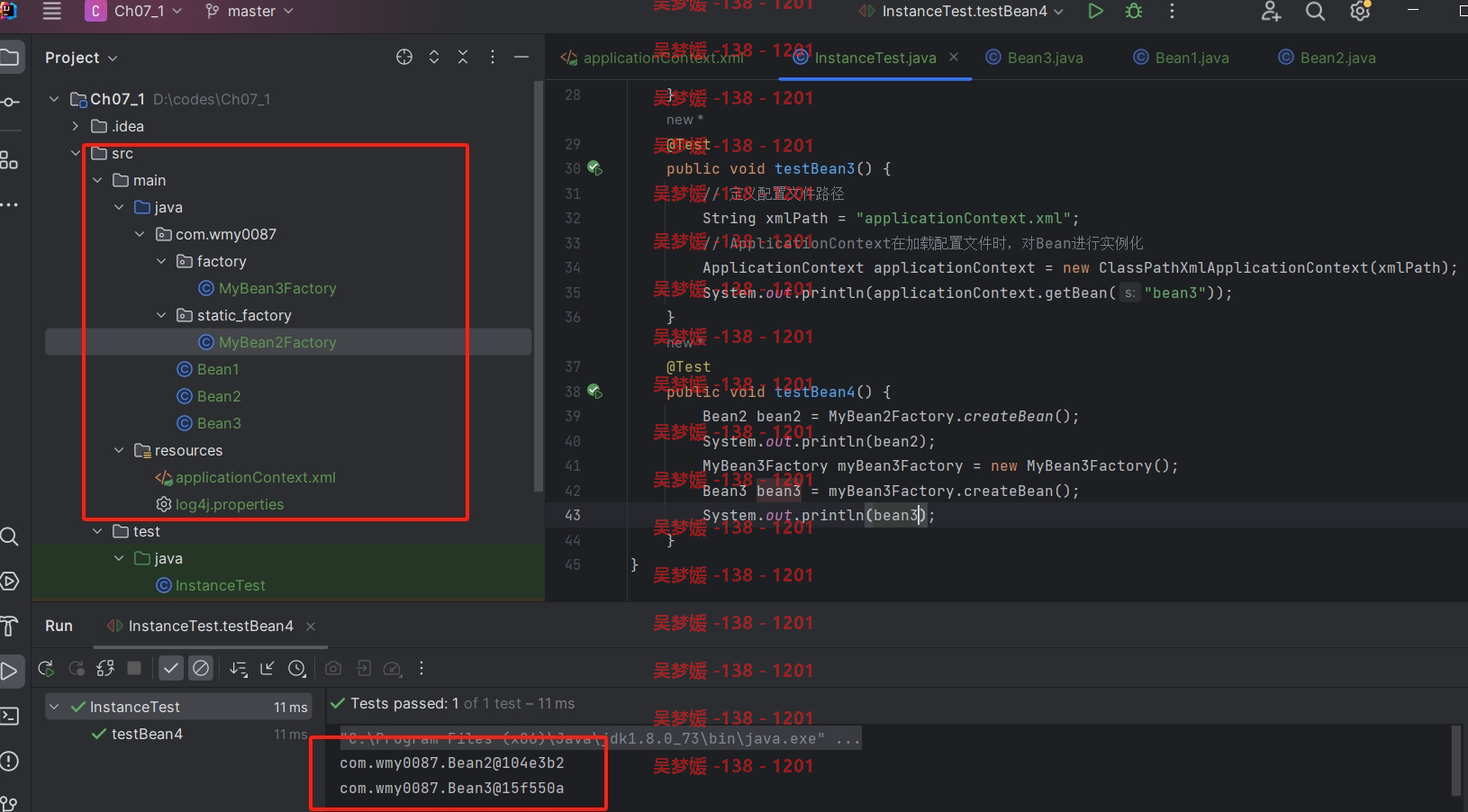This screenshot has width=1468, height=812.
Task: Click Expand All in Project panel
Action: [434, 57]
